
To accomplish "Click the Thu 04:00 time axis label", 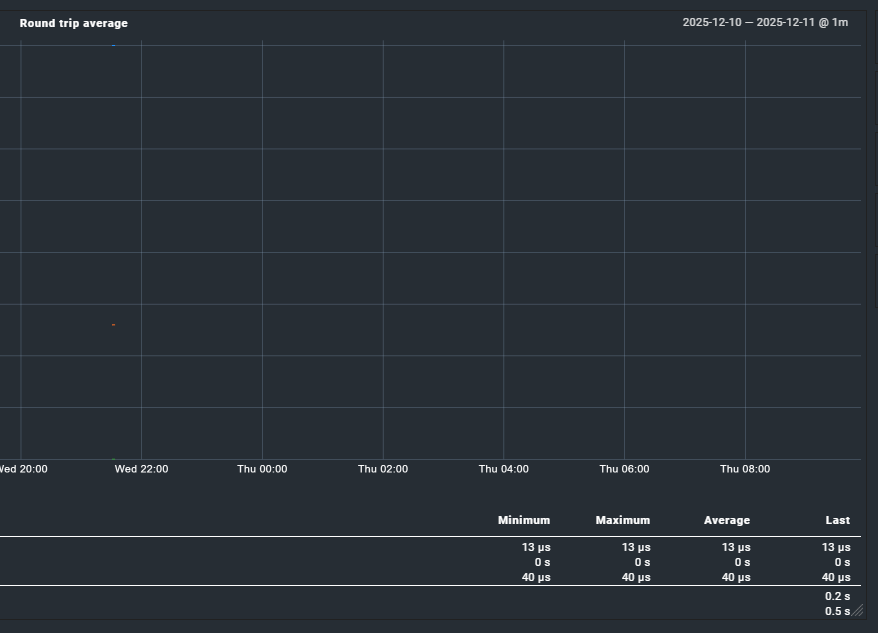I will 503,469.
